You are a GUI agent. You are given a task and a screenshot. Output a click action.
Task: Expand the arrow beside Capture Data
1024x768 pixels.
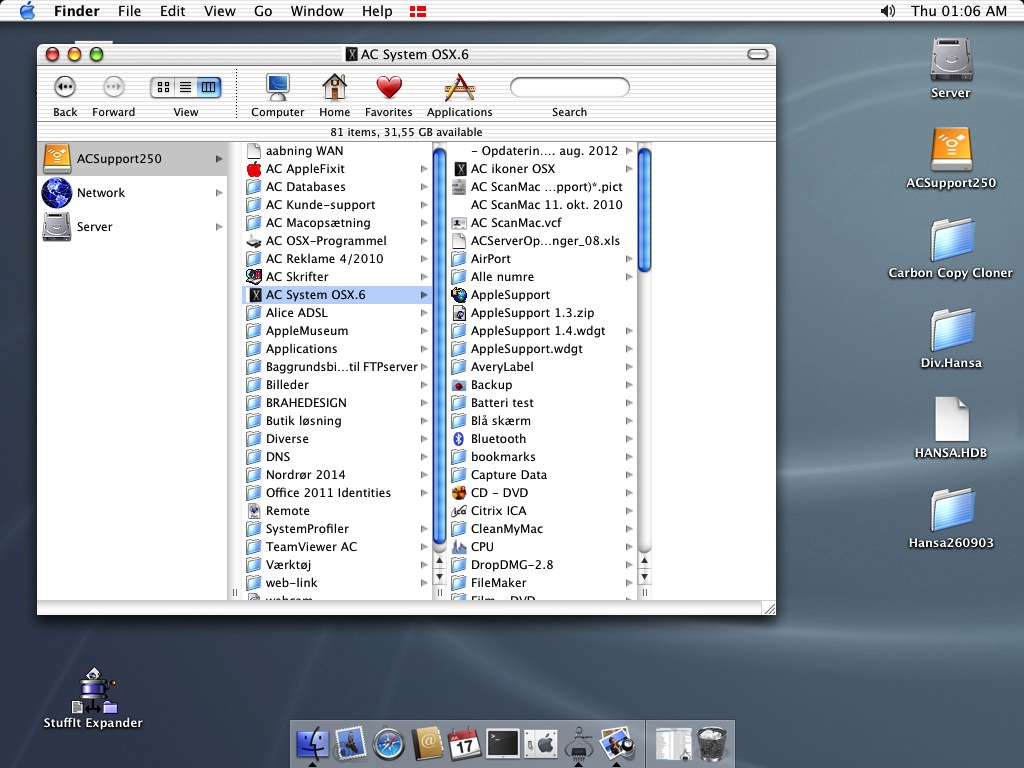click(629, 475)
